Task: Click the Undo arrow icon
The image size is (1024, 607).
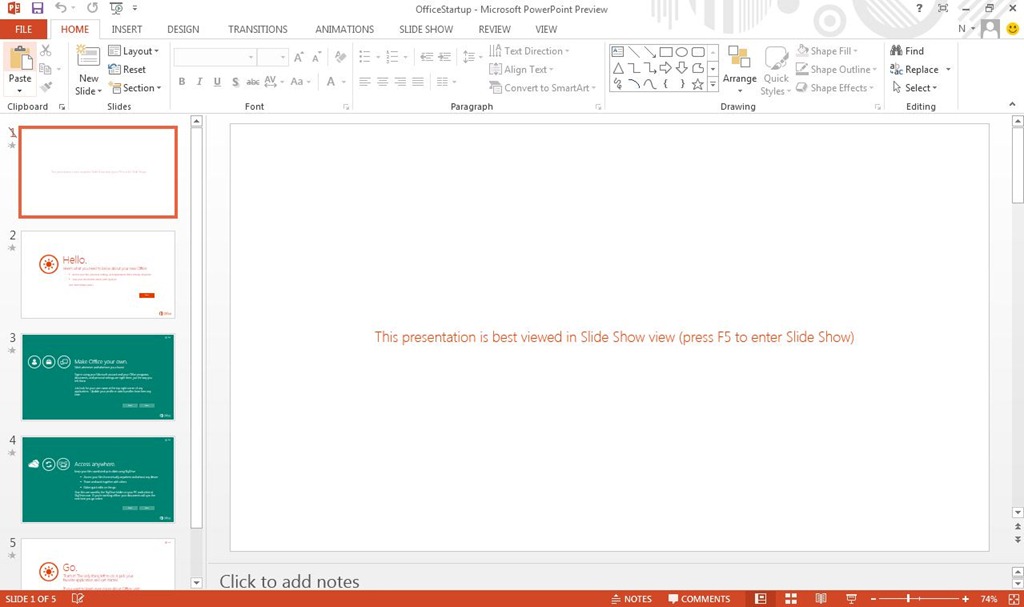Action: click(61, 8)
